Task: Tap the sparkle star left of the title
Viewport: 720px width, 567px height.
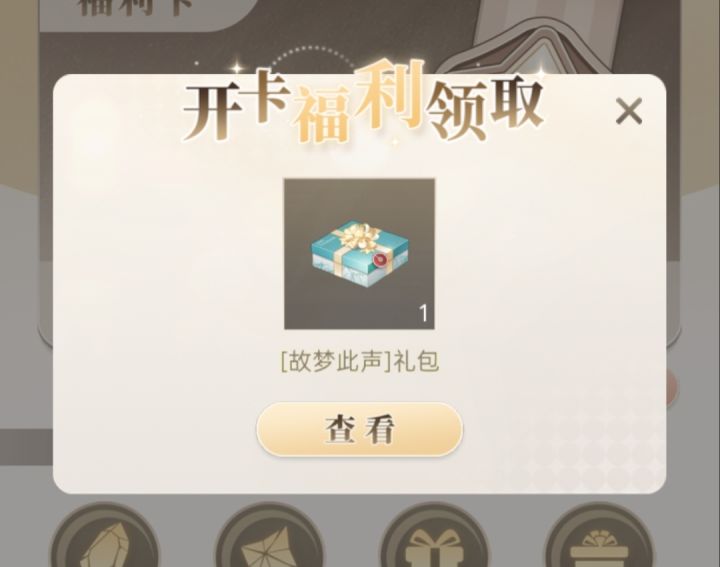Action: click(x=236, y=69)
